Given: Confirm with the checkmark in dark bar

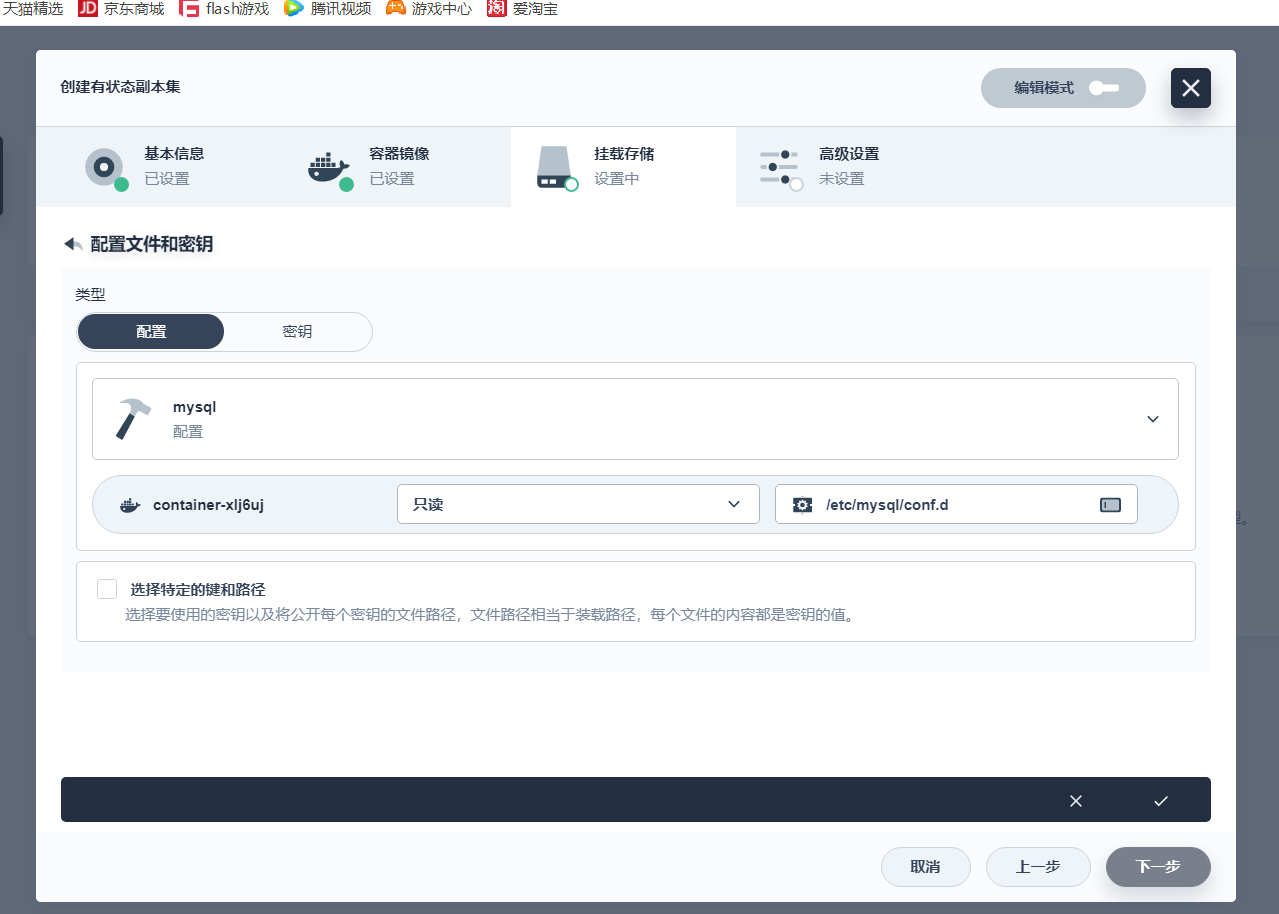Looking at the screenshot, I should (x=1160, y=800).
